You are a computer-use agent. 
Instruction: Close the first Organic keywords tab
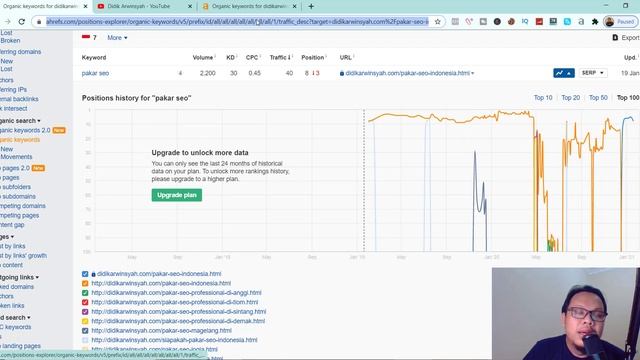[85, 7]
